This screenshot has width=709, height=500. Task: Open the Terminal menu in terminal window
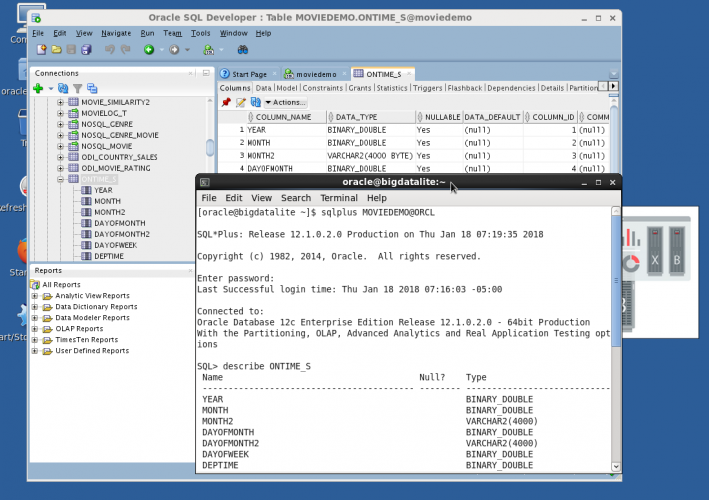339,198
